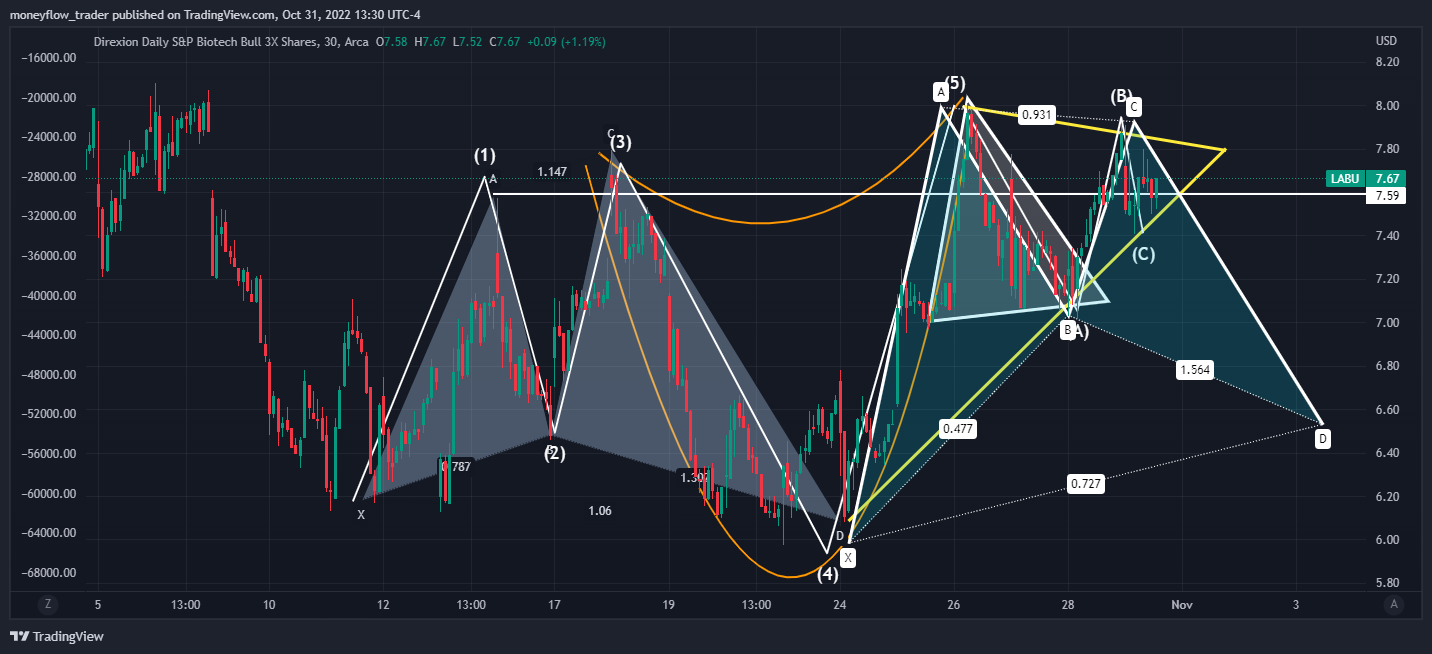
Task: Click the O7.58 open value
Action: coord(392,42)
